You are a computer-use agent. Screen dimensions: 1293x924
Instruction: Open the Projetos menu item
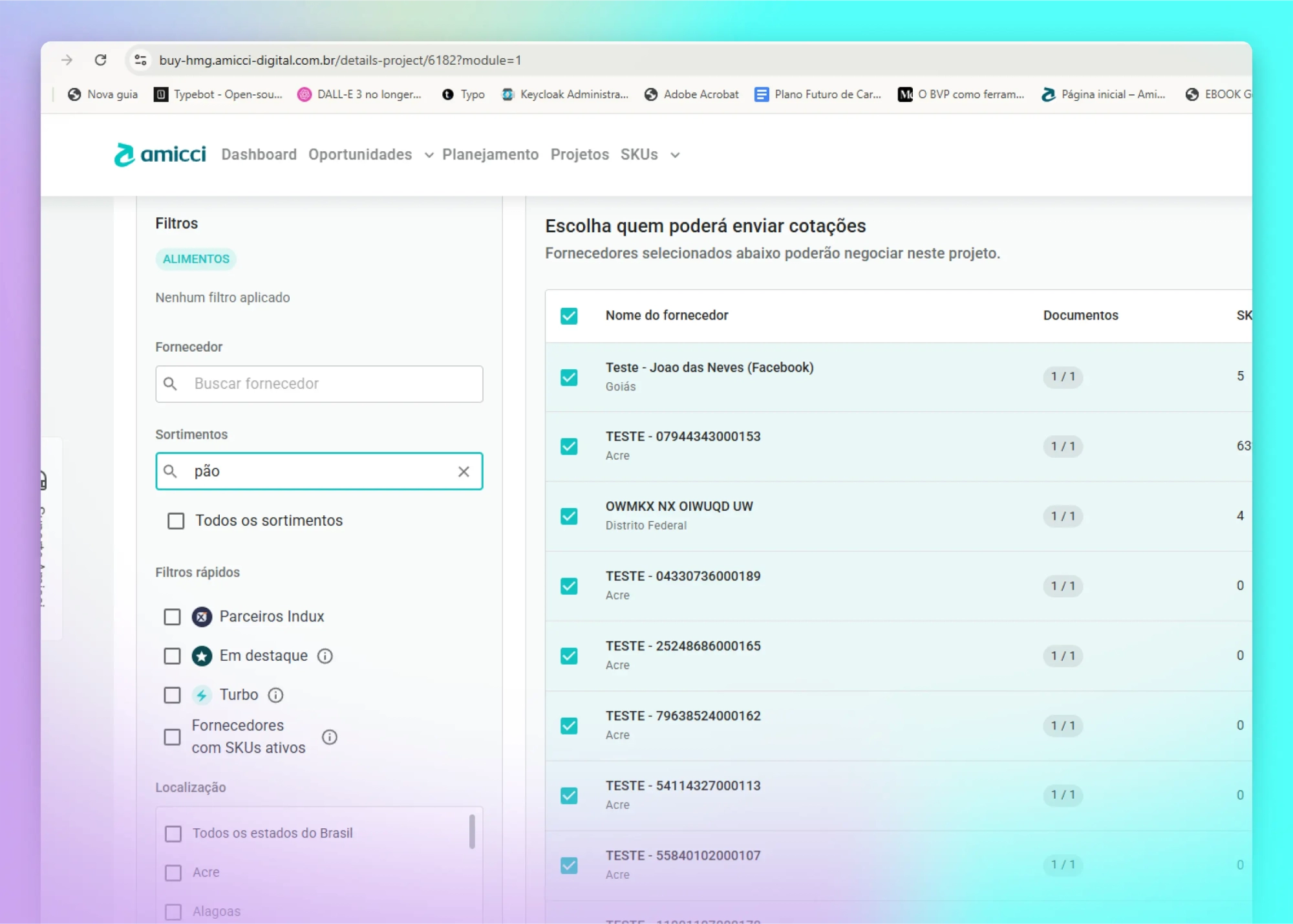click(x=579, y=155)
